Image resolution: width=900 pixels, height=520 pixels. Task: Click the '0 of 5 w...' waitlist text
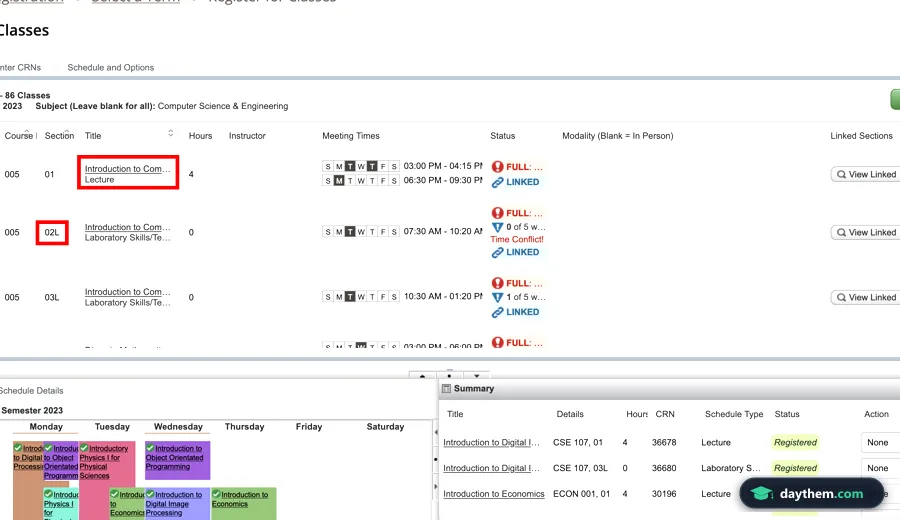click(x=526, y=227)
